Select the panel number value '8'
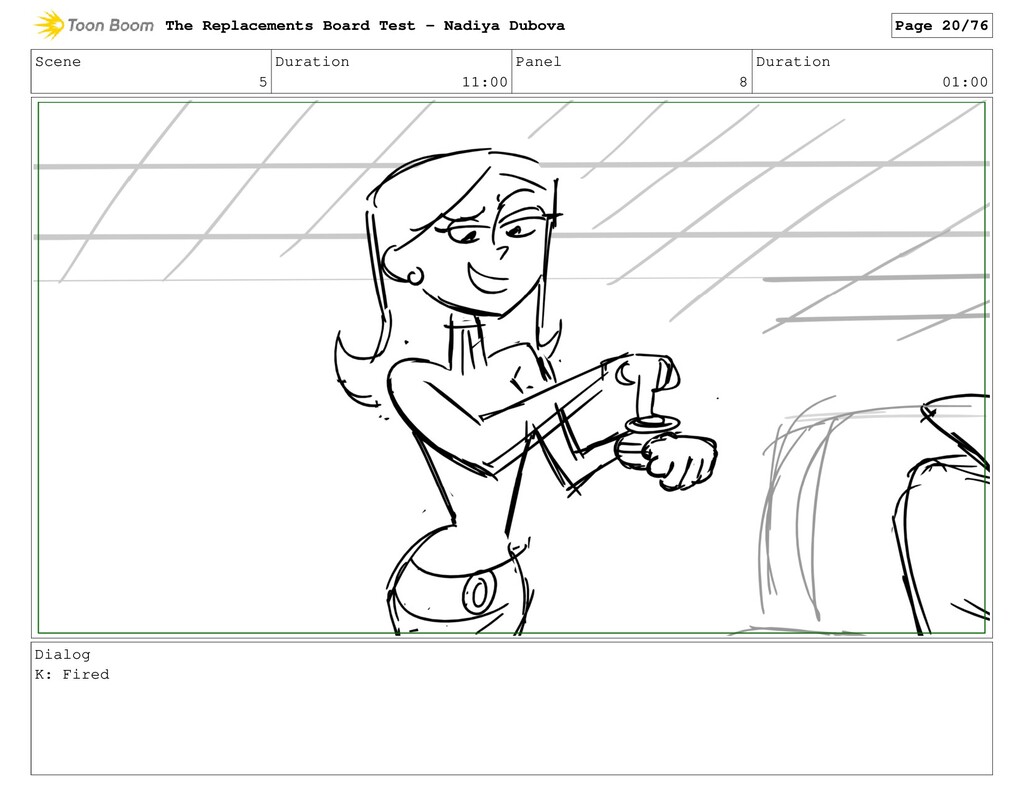The height and width of the screenshot is (793, 1024). [743, 82]
